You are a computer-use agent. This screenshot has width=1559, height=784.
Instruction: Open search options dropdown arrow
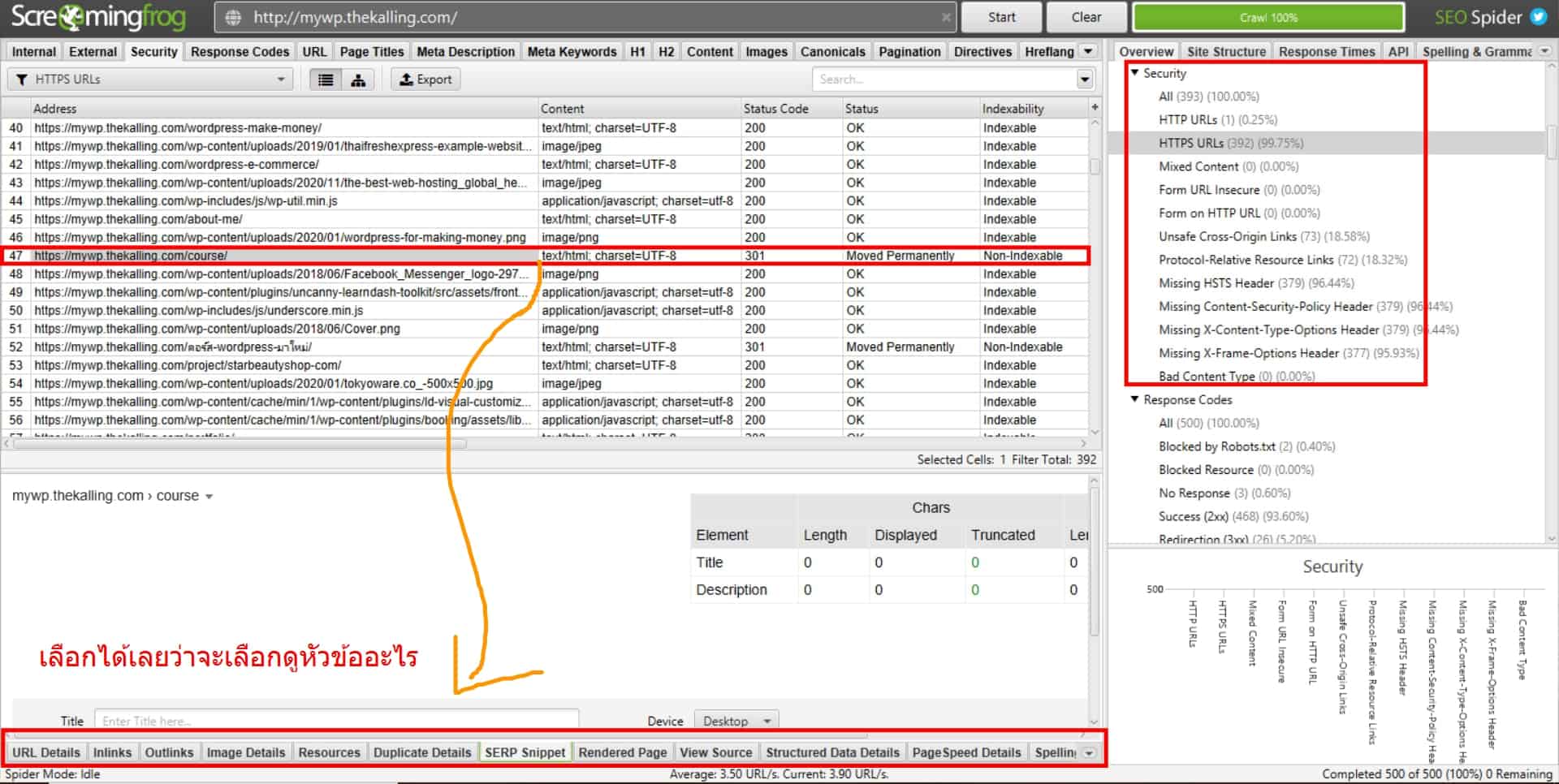point(1085,80)
